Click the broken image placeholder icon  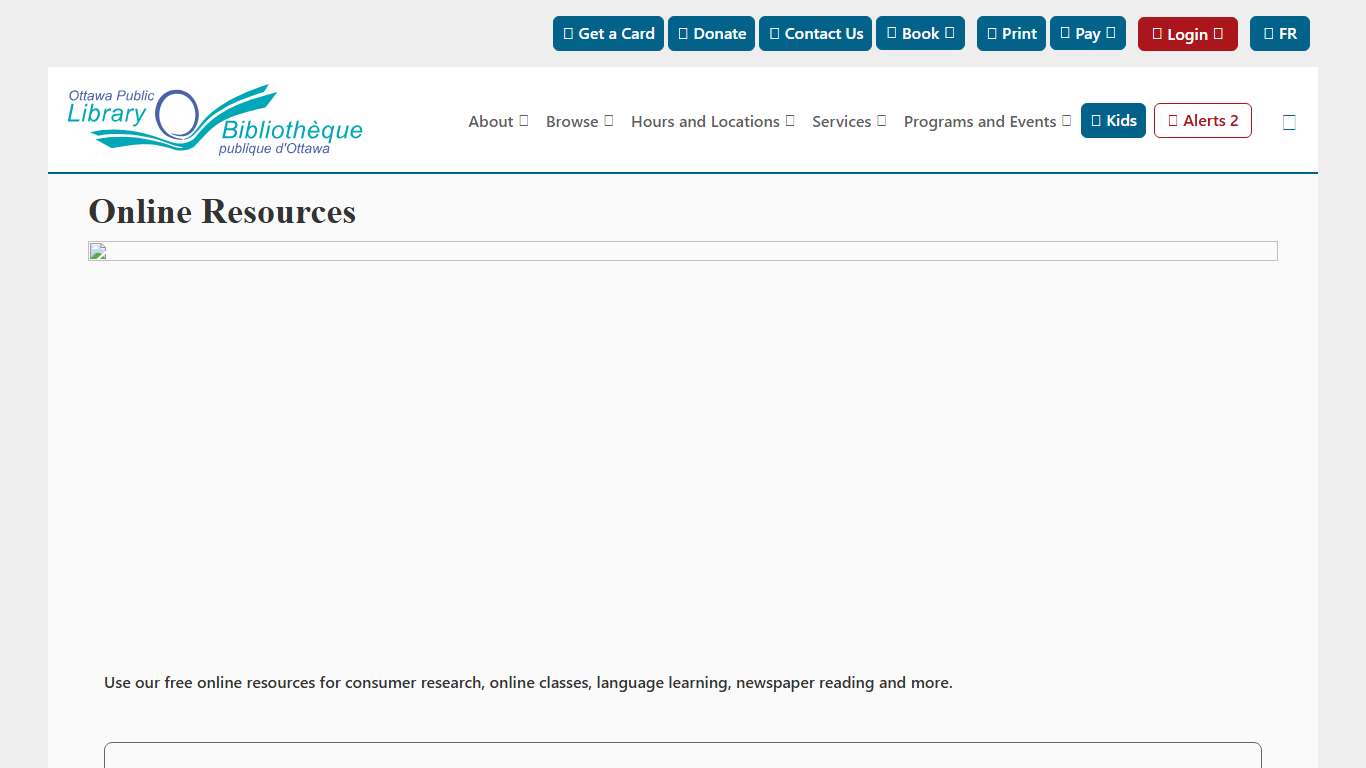96,252
